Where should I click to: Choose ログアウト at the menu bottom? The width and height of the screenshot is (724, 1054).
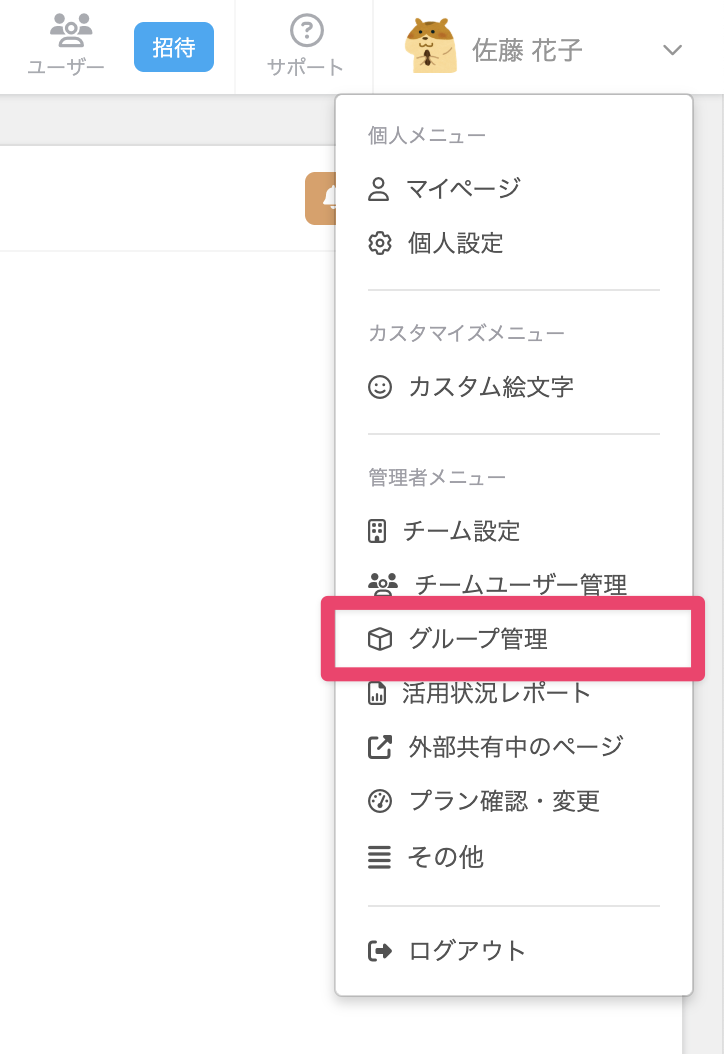point(465,950)
